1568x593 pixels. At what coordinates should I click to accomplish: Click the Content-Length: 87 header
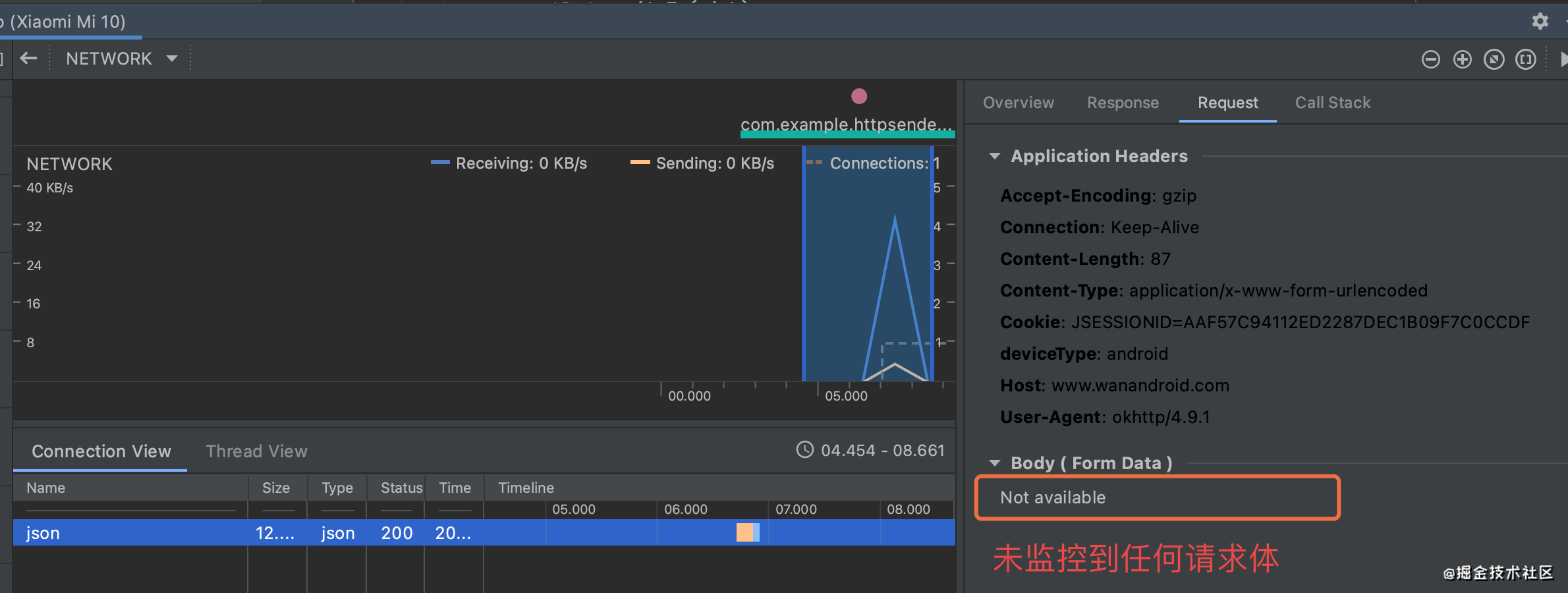point(1085,259)
